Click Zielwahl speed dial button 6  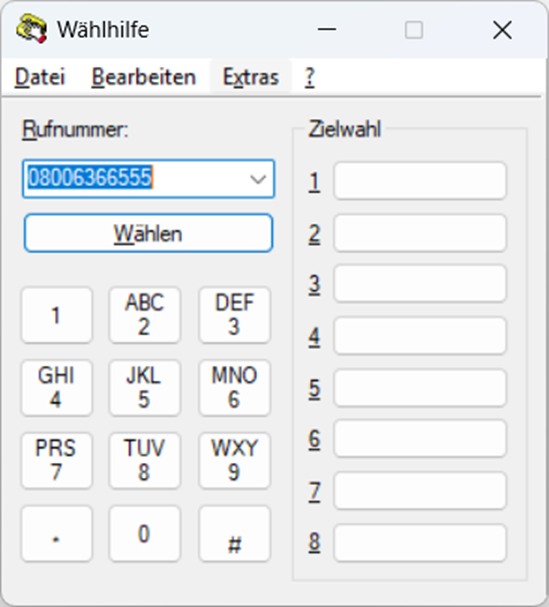pyautogui.click(x=420, y=439)
